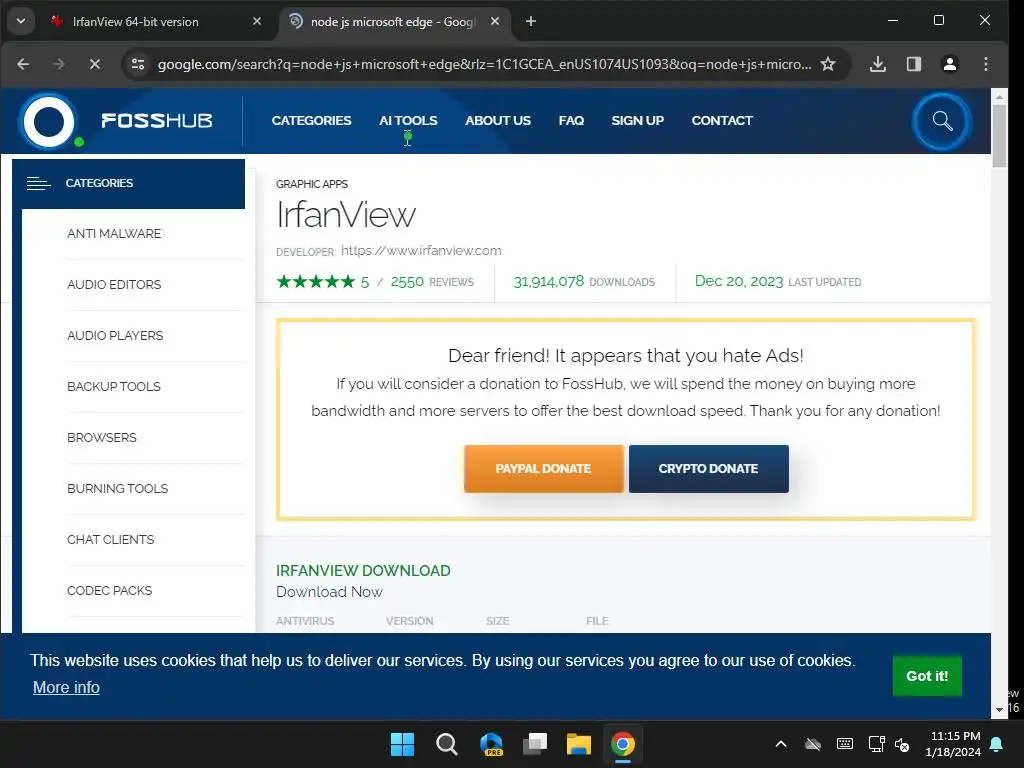Click scrollbar down arrow
The image size is (1024, 768).
click(x=999, y=709)
